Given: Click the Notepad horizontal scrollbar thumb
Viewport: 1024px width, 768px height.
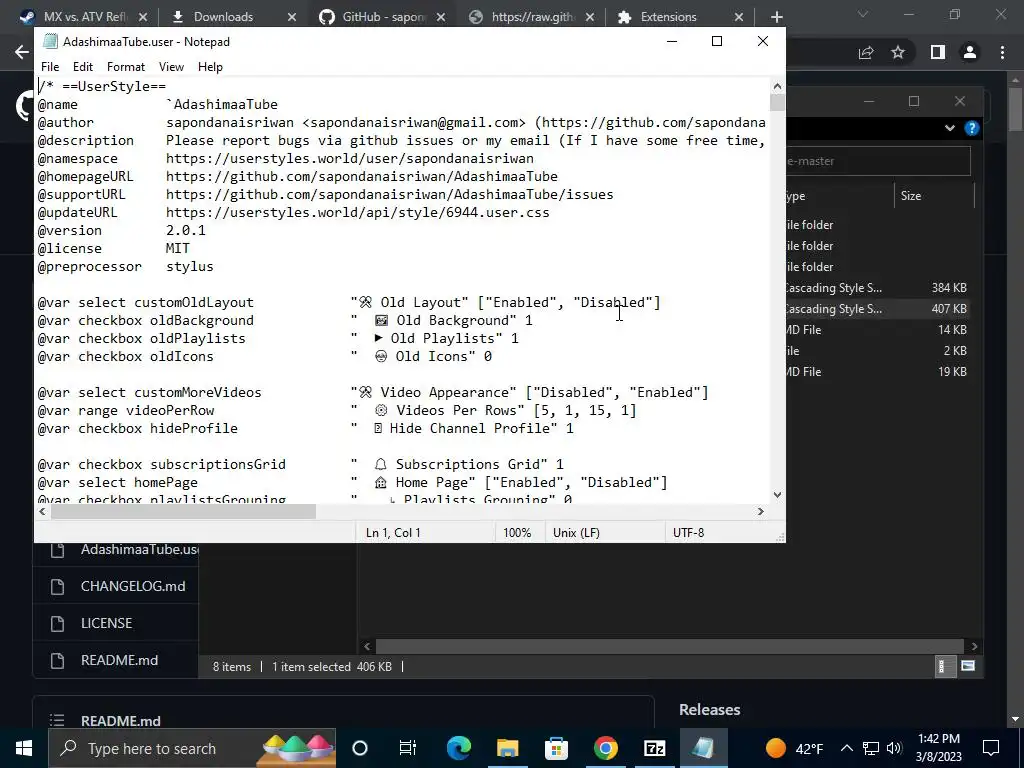Looking at the screenshot, I should pyautogui.click(x=184, y=511).
